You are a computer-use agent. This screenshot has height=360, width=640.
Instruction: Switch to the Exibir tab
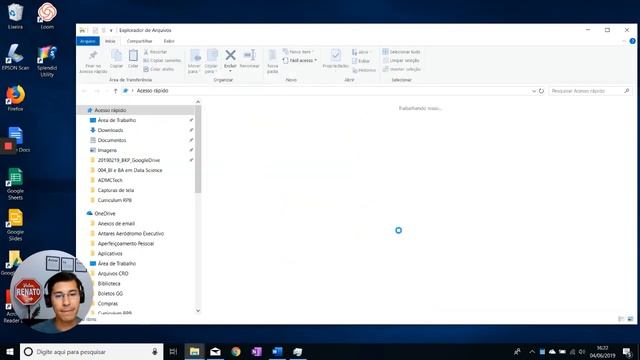pyautogui.click(x=169, y=41)
